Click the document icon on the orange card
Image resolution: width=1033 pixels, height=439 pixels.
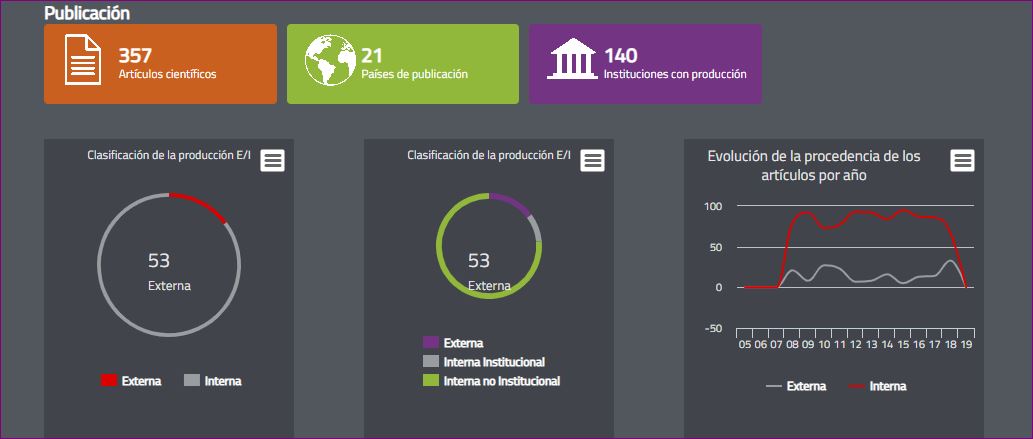tap(83, 60)
